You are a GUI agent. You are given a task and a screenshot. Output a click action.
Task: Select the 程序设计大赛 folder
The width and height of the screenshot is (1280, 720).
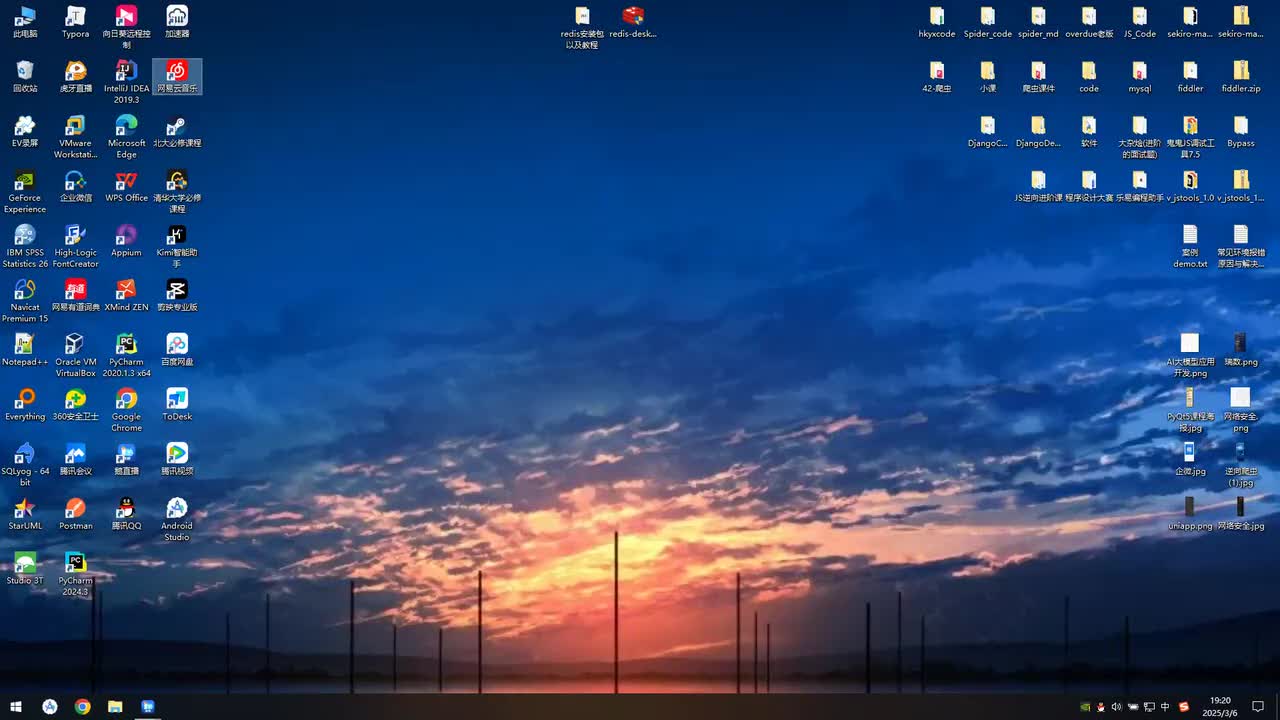pyautogui.click(x=1089, y=186)
